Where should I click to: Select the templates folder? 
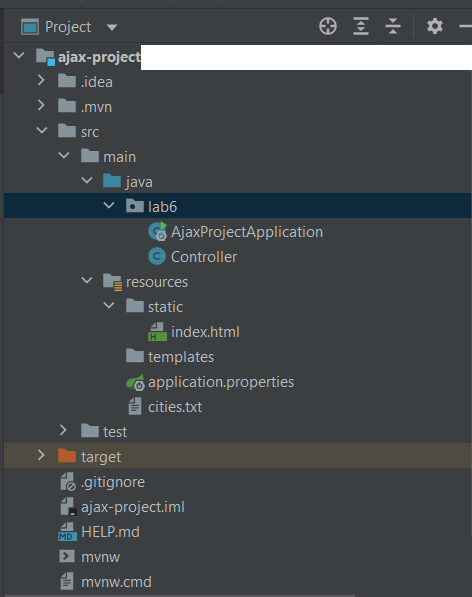(181, 357)
